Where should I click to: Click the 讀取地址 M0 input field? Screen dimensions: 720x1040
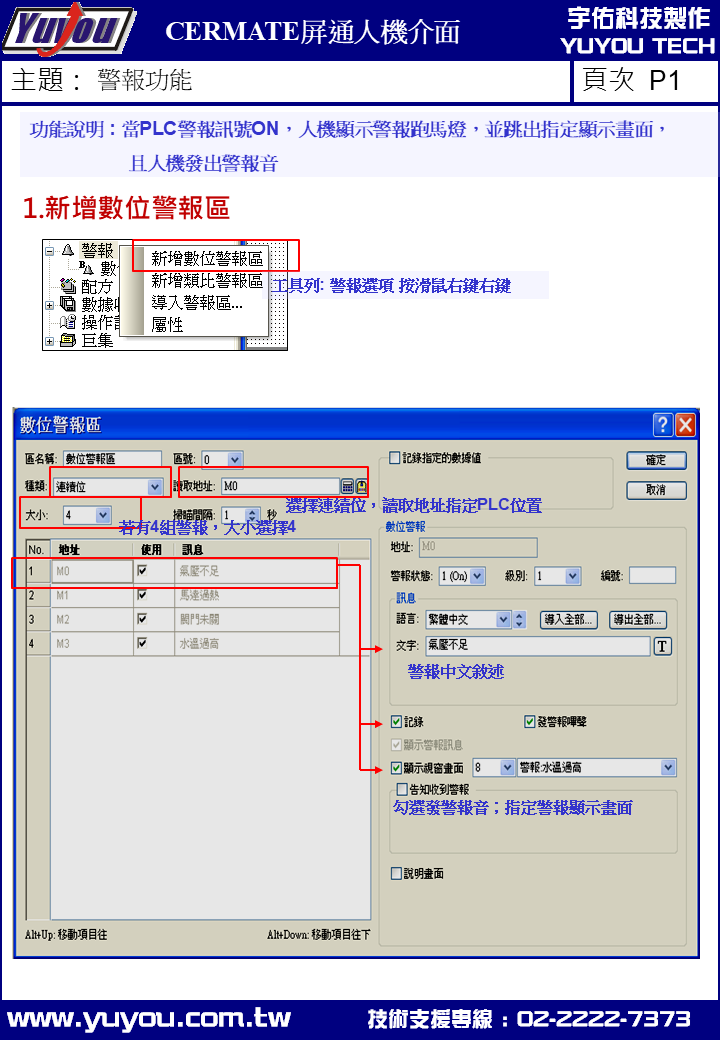coord(280,486)
